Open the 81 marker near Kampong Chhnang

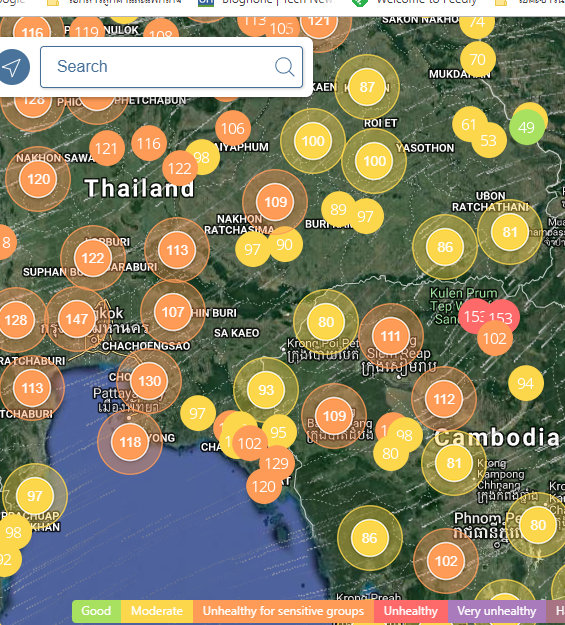pos(454,463)
